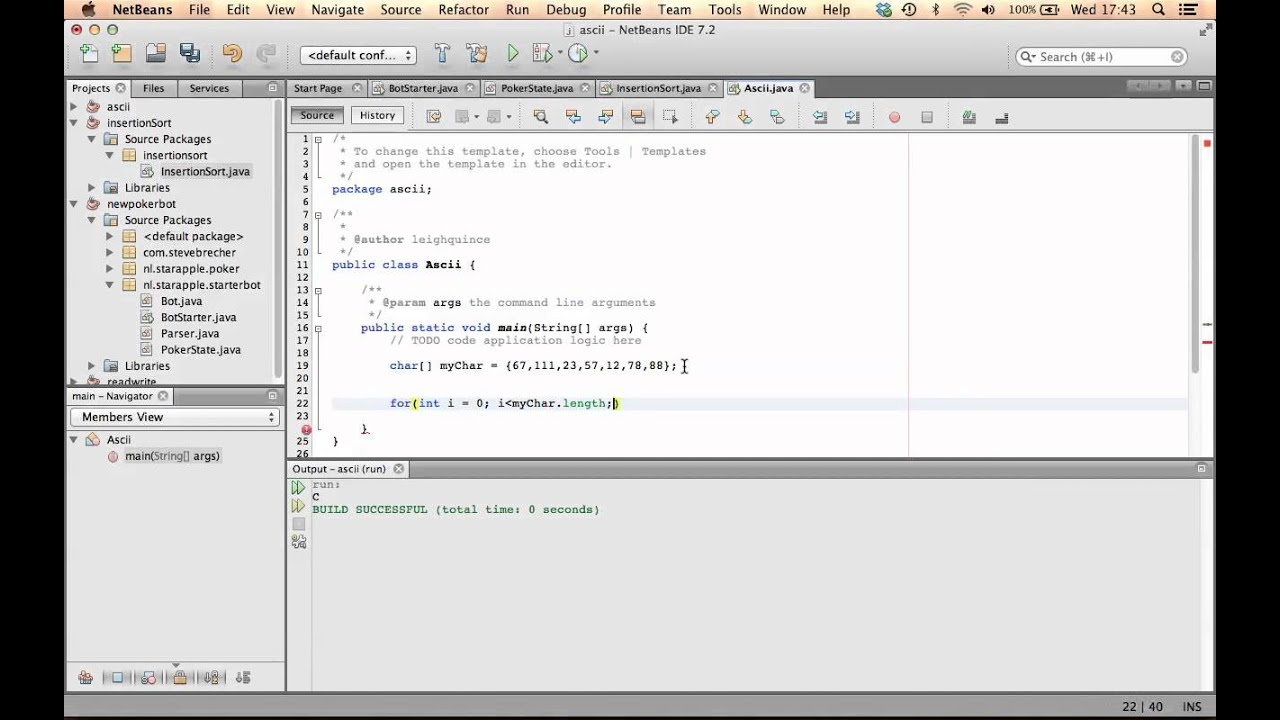
Task: Open the PokerState.java editor tab
Action: tap(537, 88)
